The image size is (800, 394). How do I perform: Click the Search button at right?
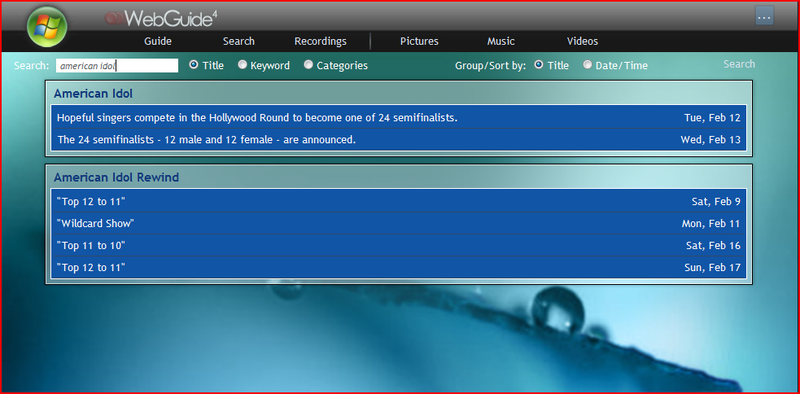[x=739, y=64]
